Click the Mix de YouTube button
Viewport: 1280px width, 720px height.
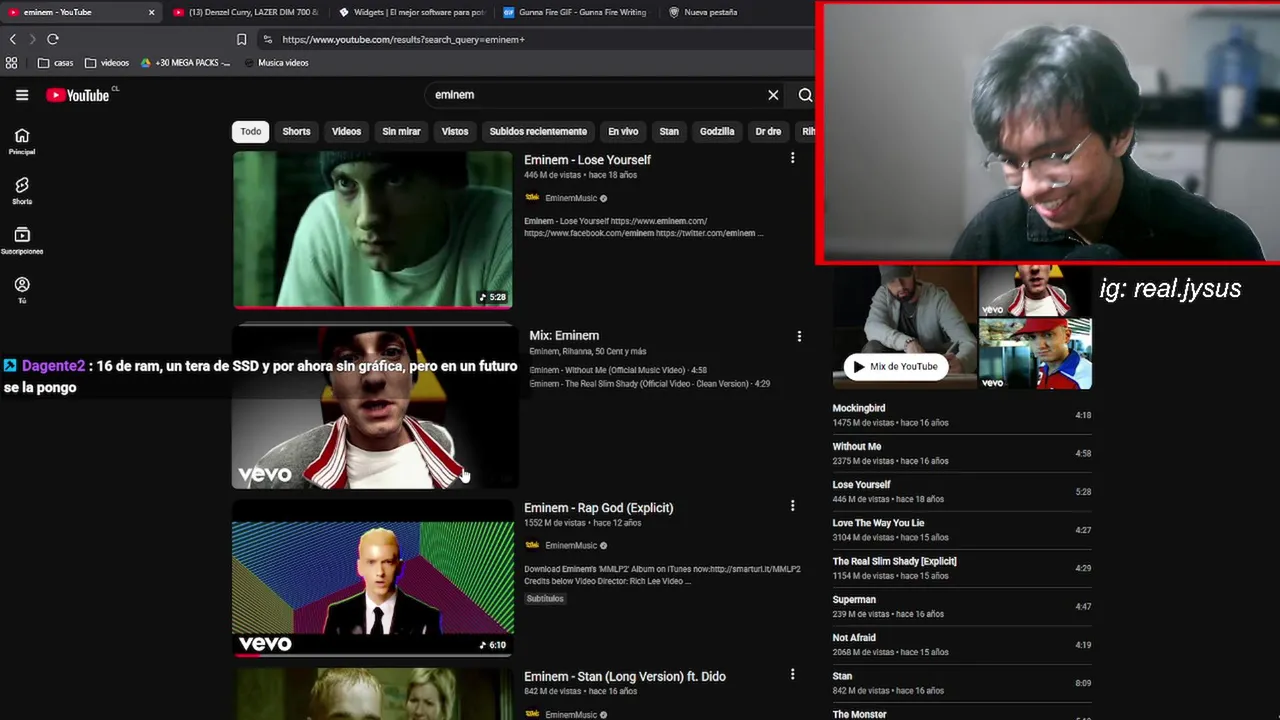tap(895, 366)
